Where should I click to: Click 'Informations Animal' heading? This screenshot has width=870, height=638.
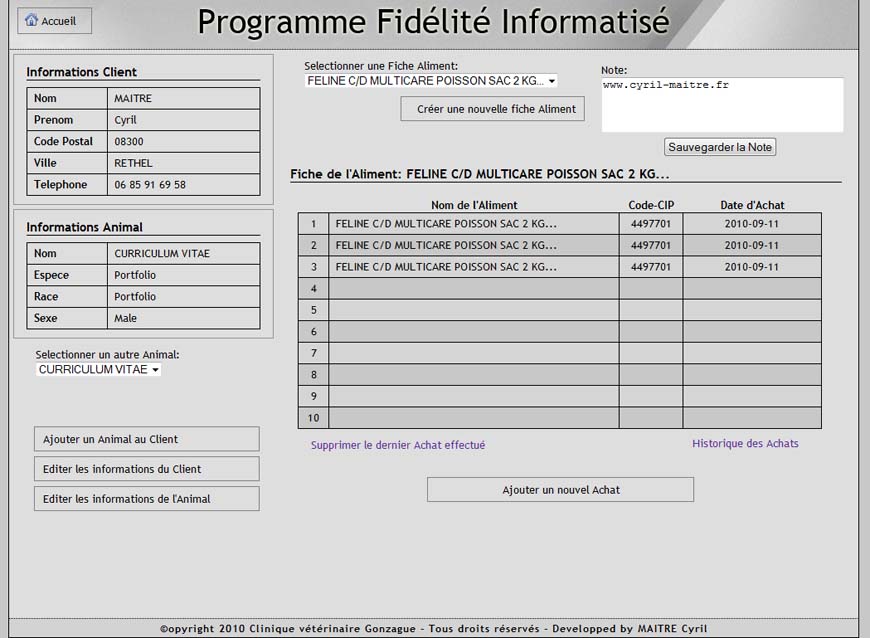[x=84, y=227]
